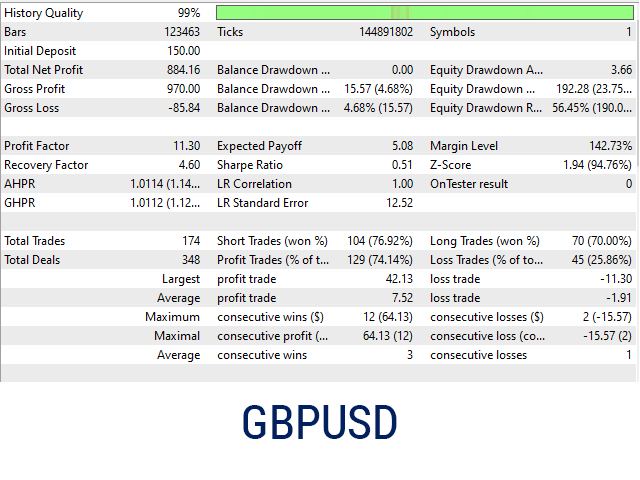Click the Bars value 123463
Screen dimensions: 640x480
click(182, 32)
